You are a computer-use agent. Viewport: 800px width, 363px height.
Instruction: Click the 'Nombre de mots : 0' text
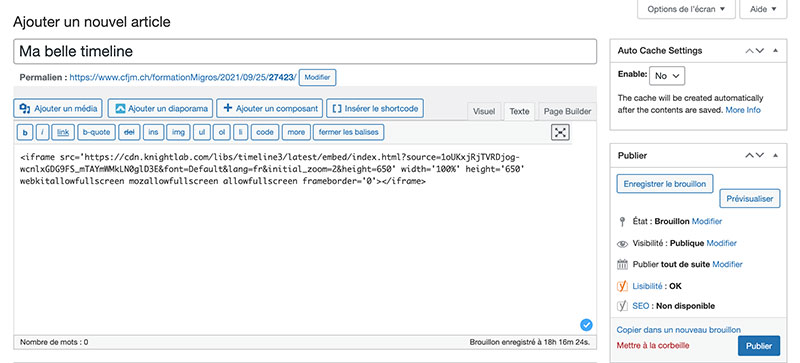(54, 342)
